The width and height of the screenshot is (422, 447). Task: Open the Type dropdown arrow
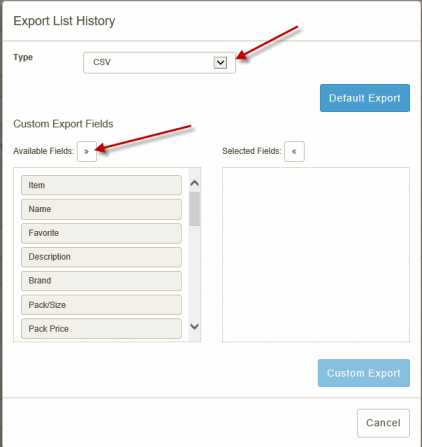pyautogui.click(x=220, y=62)
